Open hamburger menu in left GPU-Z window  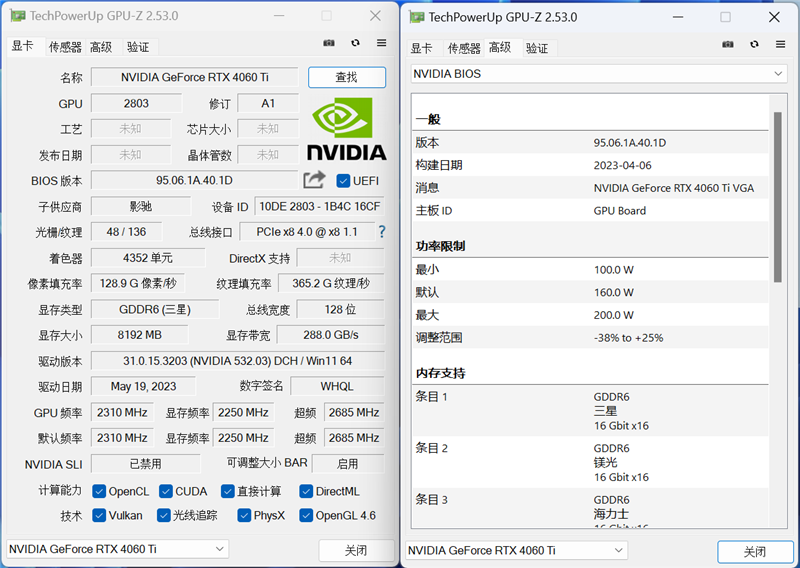coord(382,43)
